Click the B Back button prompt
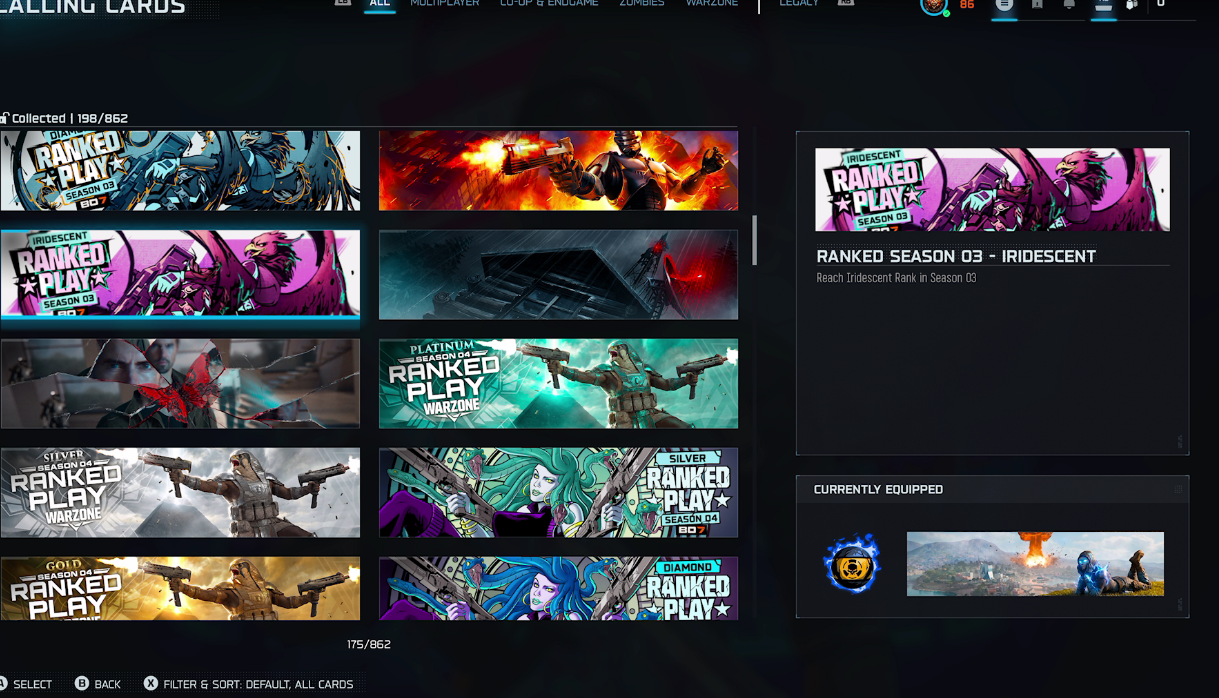1219x698 pixels. [98, 684]
